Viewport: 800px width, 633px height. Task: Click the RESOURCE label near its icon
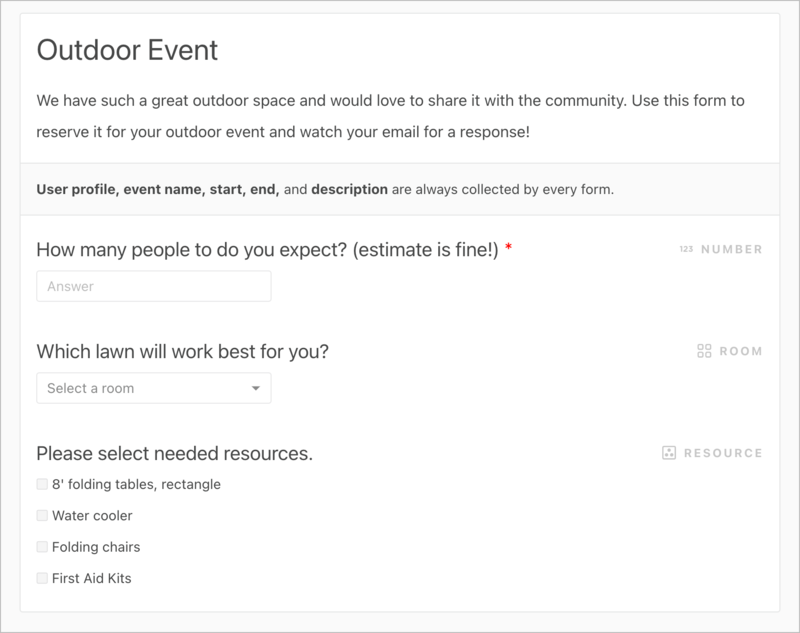pyautogui.click(x=722, y=452)
